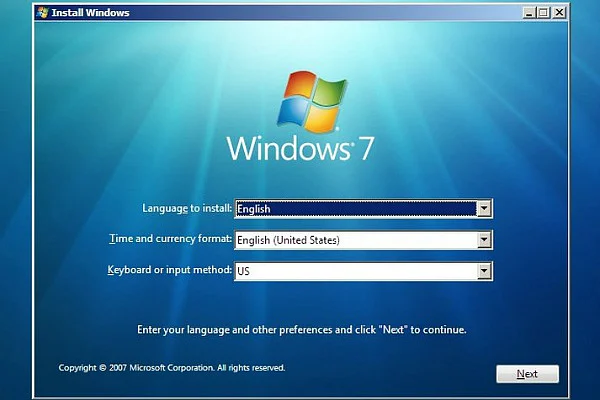Select the English language field
This screenshot has width=600, height=400.
point(363,209)
